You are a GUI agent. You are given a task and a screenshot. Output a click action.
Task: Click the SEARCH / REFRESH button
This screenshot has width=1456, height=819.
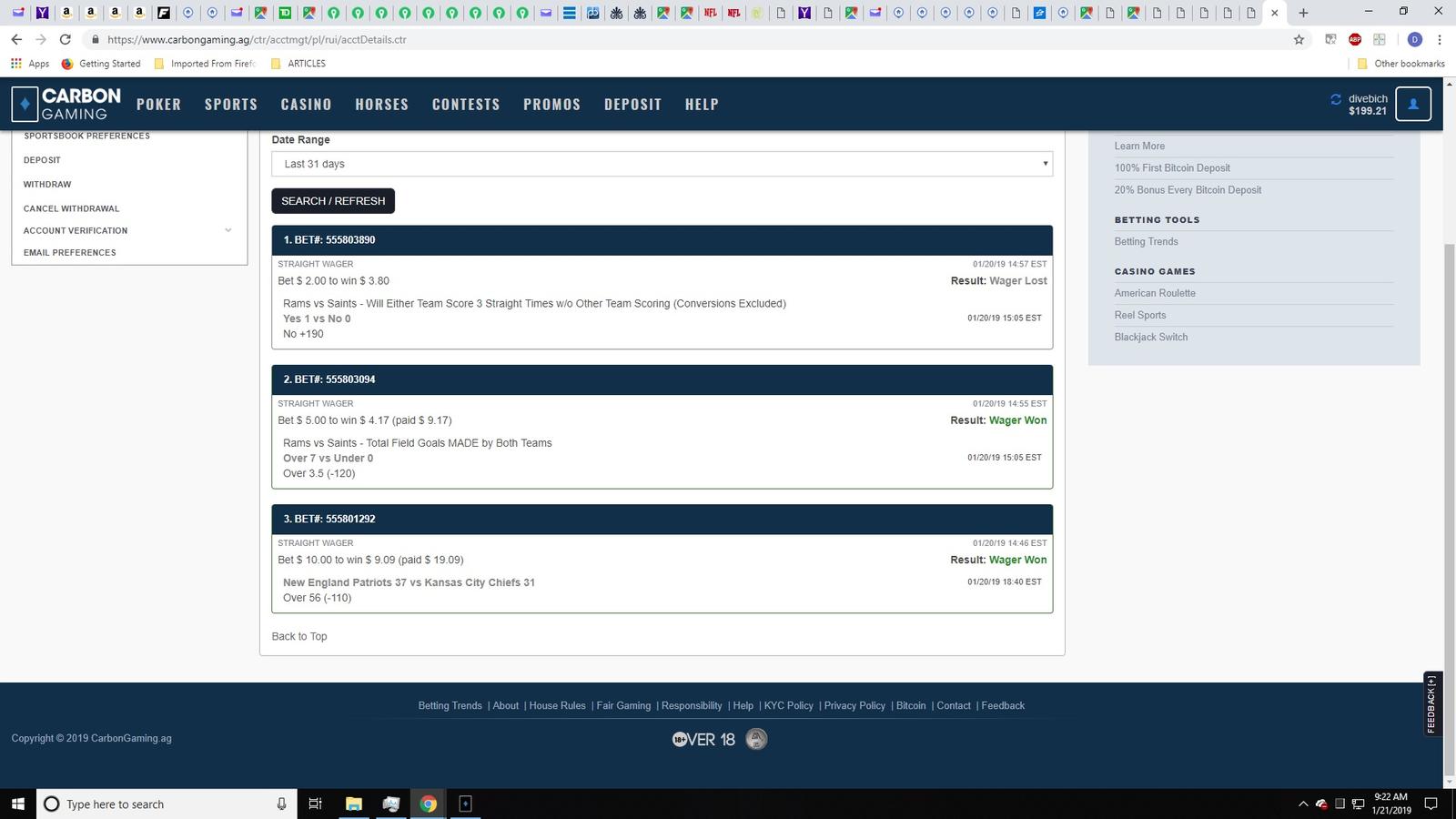pos(333,201)
